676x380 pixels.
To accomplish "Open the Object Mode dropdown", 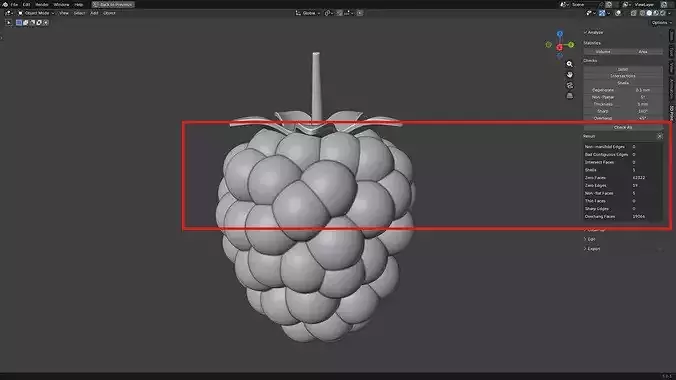I will [x=36, y=13].
